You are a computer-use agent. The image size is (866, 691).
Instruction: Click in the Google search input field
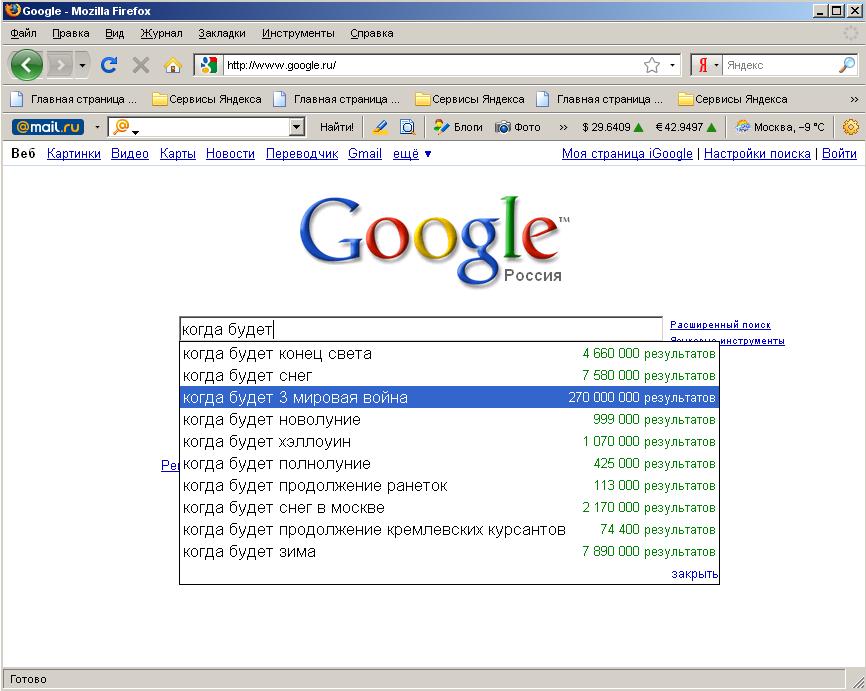tap(420, 330)
